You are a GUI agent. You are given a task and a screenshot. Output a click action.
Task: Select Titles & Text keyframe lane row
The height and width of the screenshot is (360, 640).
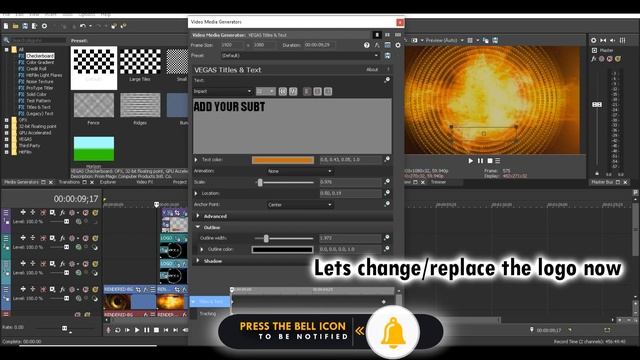(x=211, y=302)
